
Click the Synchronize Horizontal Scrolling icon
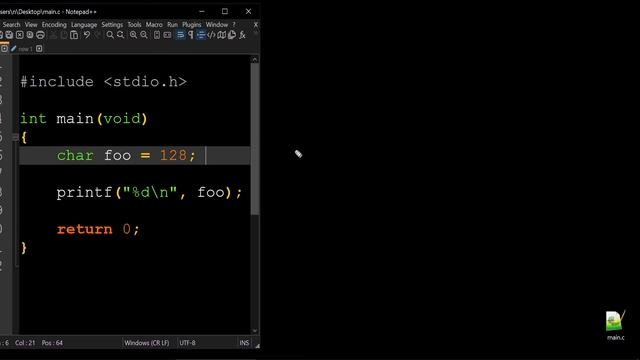(x=167, y=35)
